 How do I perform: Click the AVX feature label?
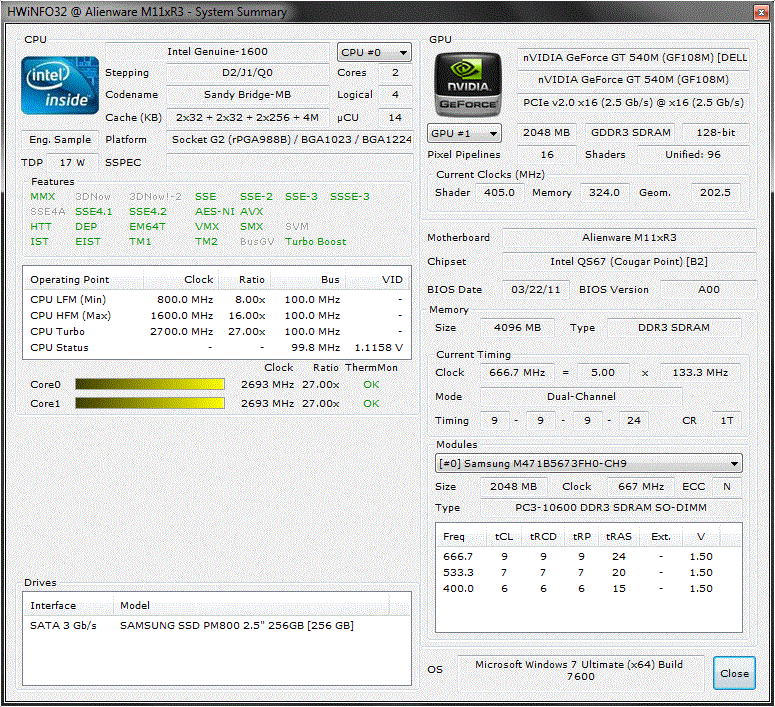[x=252, y=212]
